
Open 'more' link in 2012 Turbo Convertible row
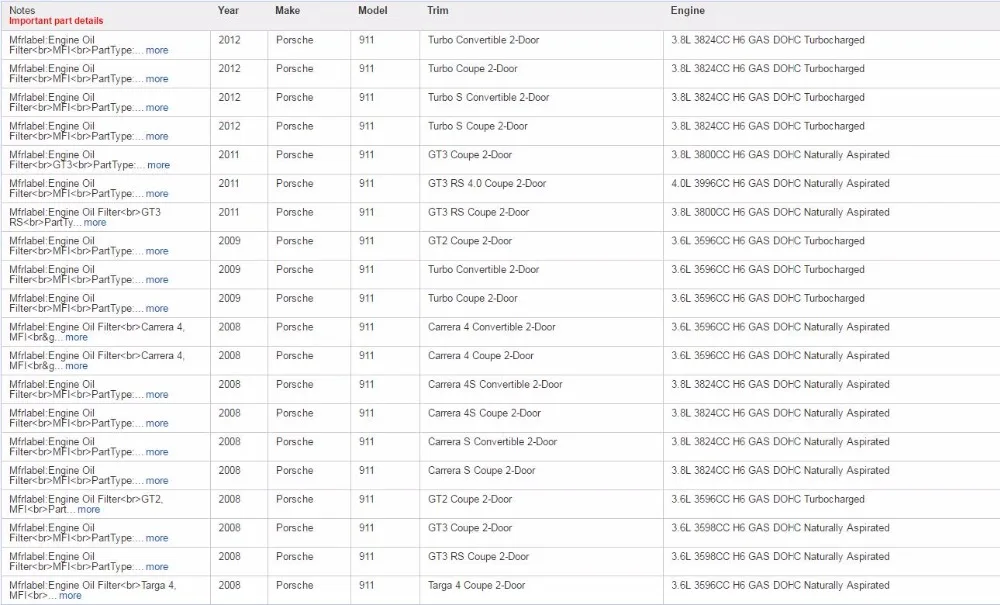[x=157, y=50]
